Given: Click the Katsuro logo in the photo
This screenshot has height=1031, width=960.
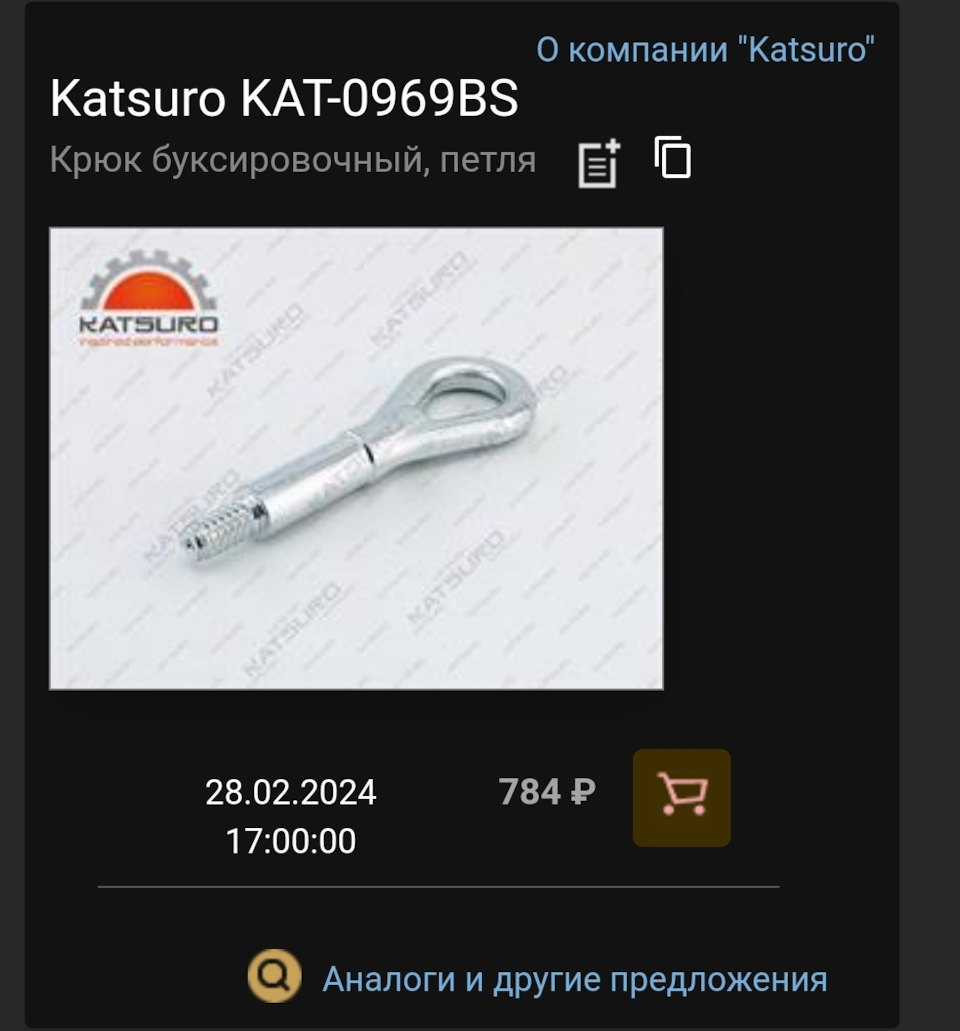Looking at the screenshot, I should [149, 299].
